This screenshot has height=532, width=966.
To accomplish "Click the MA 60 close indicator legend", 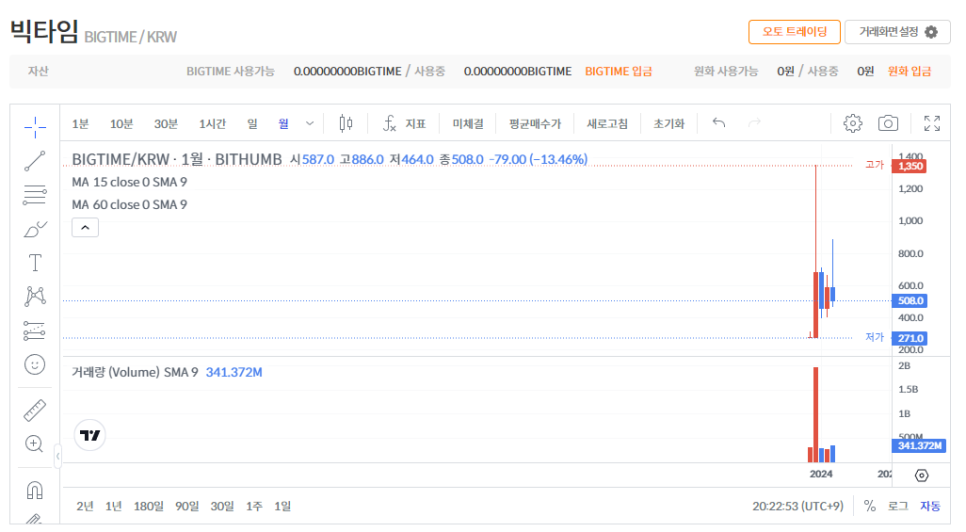I will 129,204.
